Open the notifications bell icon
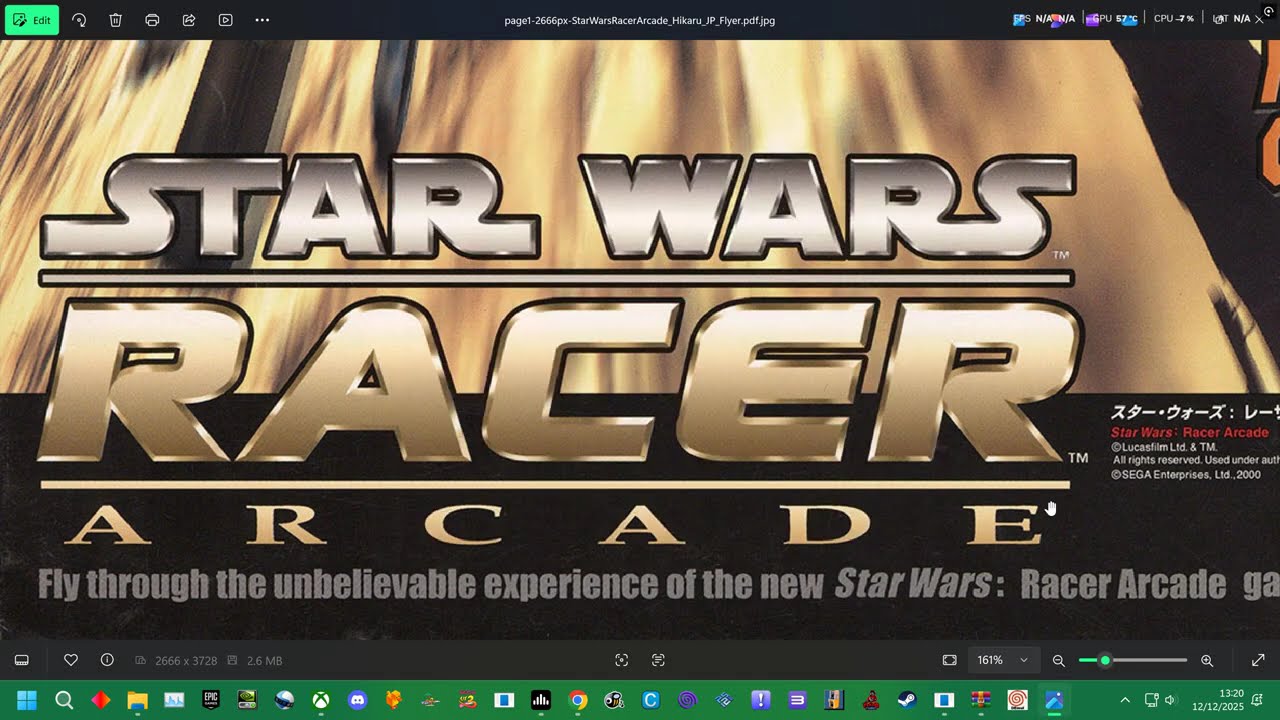The image size is (1280, 720). 1256,700
